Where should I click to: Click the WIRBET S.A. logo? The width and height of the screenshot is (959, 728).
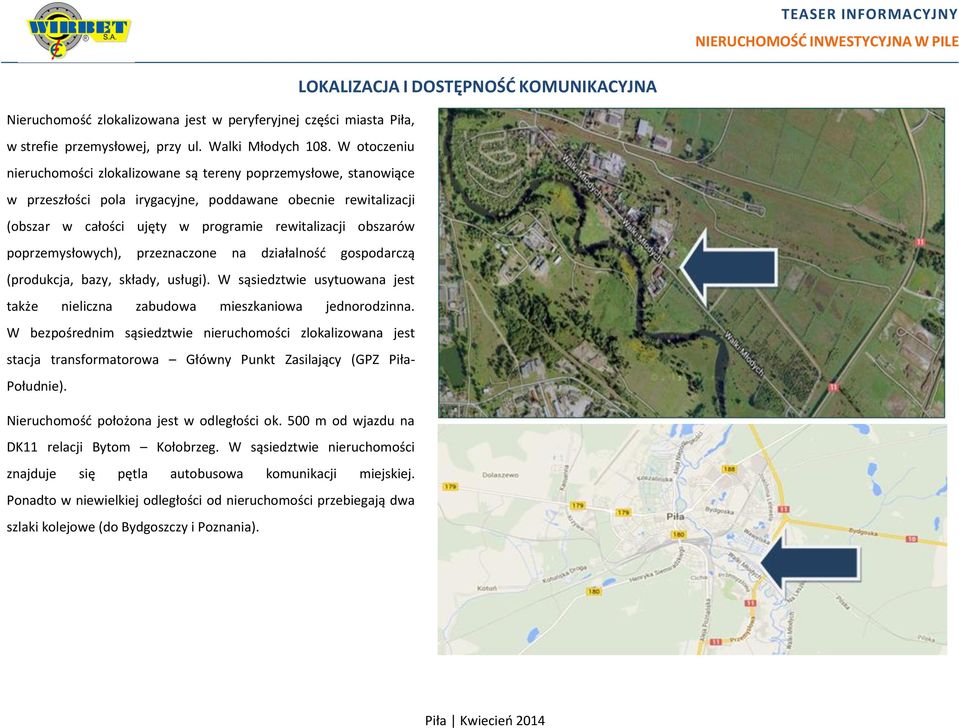point(79,31)
